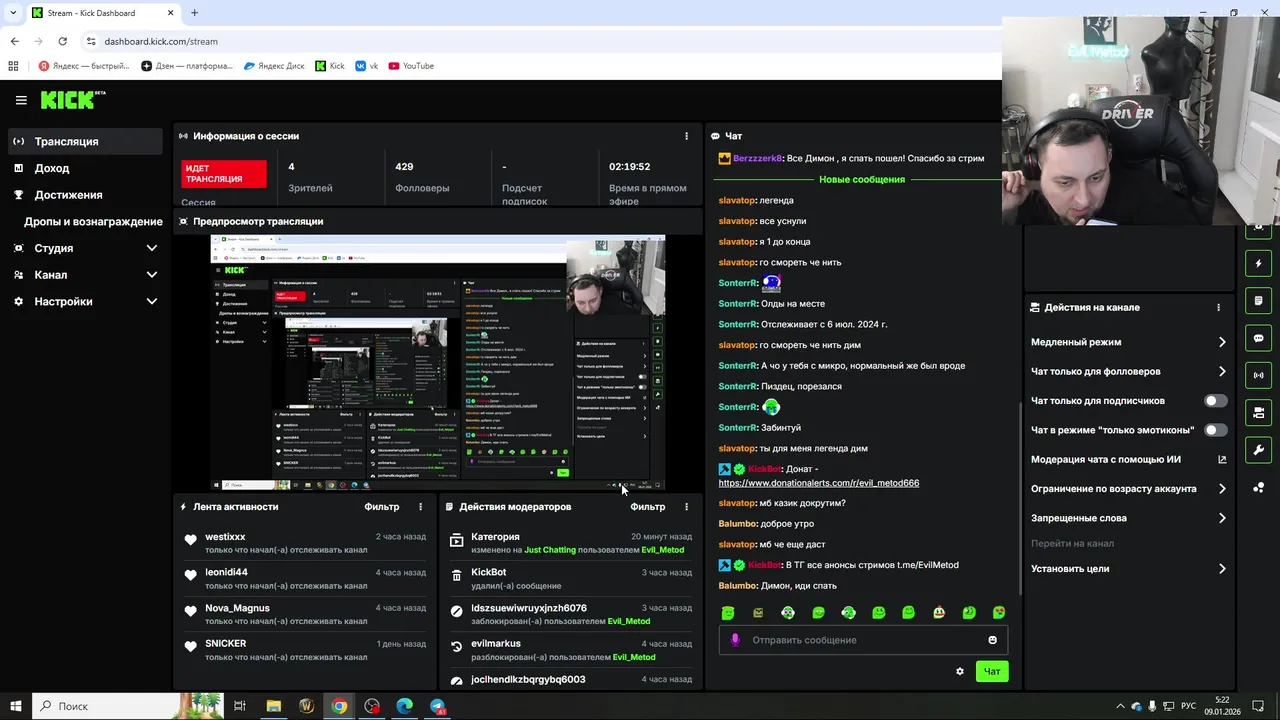Open Медленный режим options
The width and height of the screenshot is (1280, 720).
tap(1128, 342)
